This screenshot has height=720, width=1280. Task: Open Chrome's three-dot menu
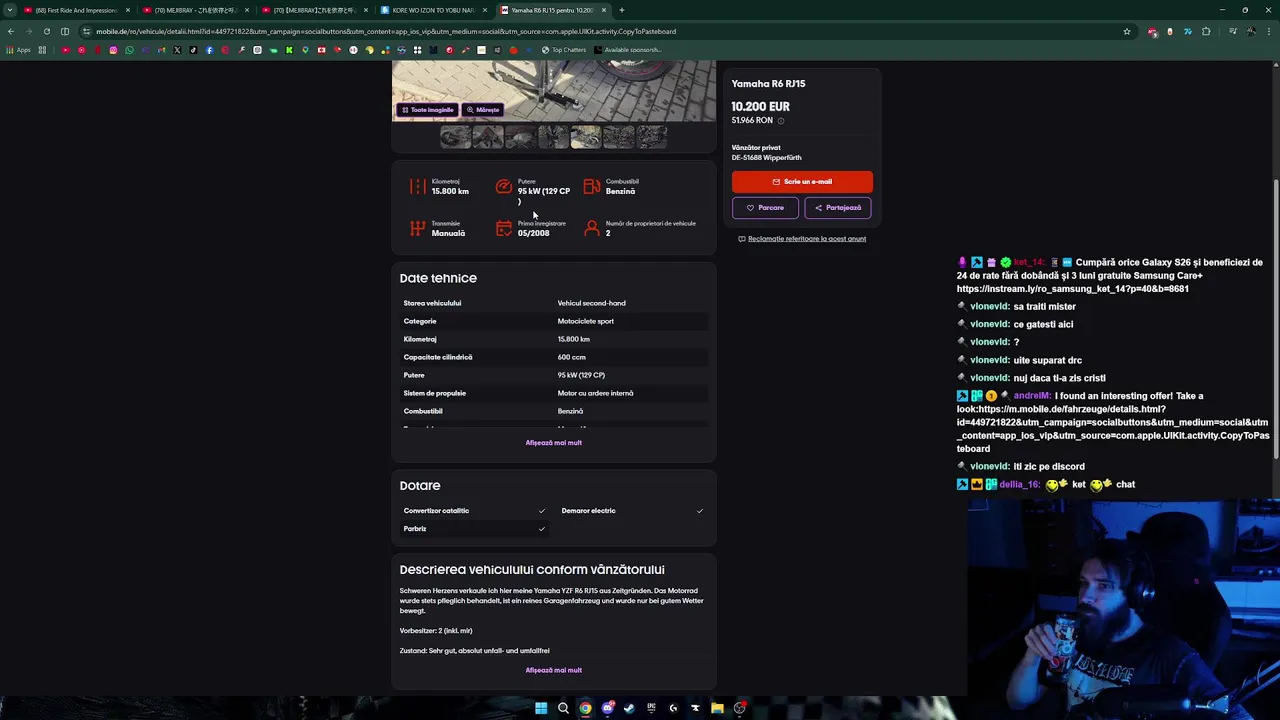(x=1268, y=31)
